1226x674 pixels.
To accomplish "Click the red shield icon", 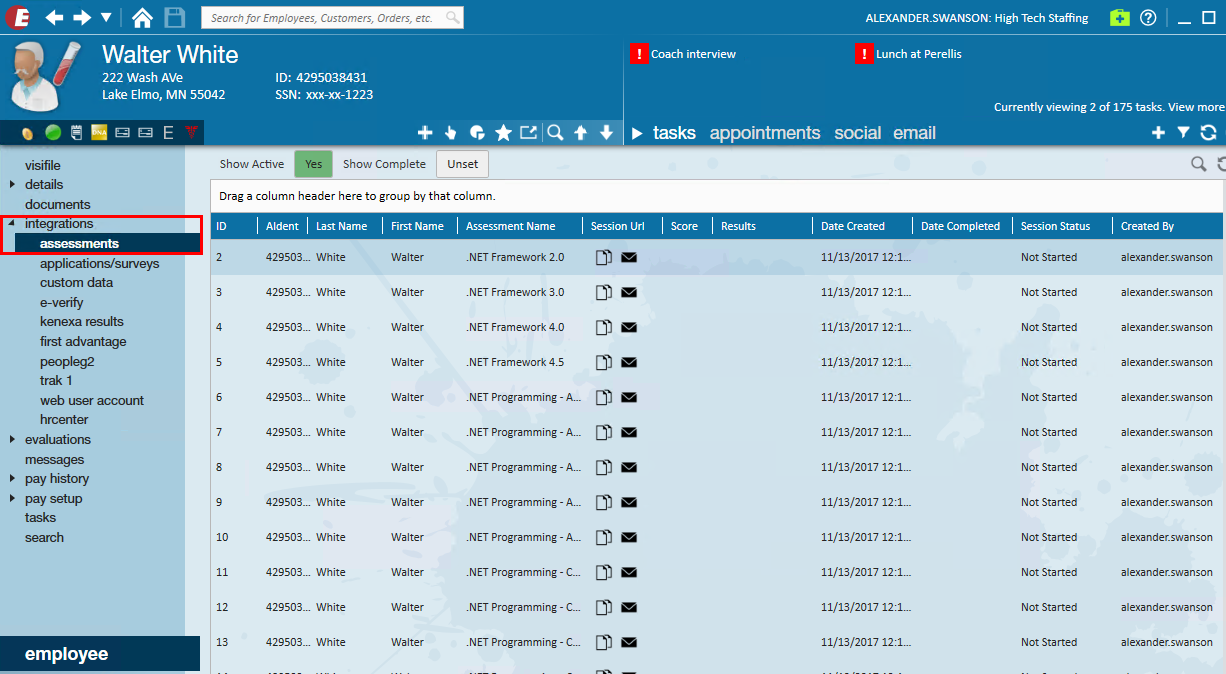I will (192, 132).
